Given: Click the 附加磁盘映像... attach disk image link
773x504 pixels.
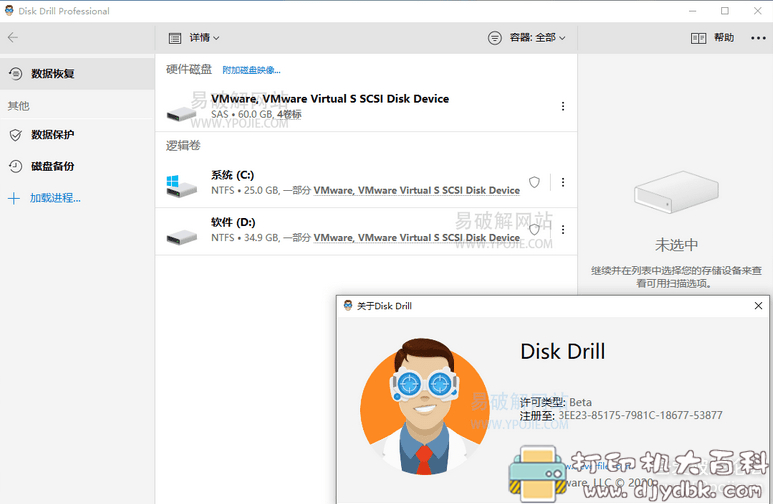Looking at the screenshot, I should pyautogui.click(x=251, y=70).
